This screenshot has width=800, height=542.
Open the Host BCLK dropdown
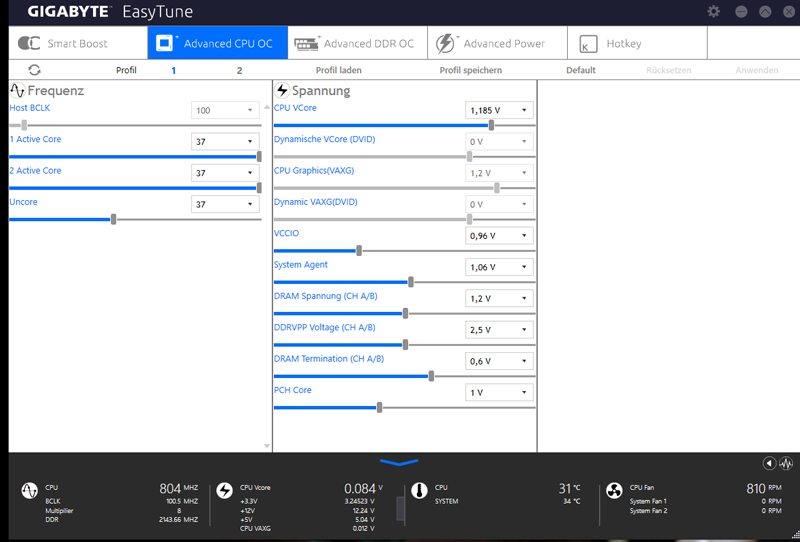point(225,110)
